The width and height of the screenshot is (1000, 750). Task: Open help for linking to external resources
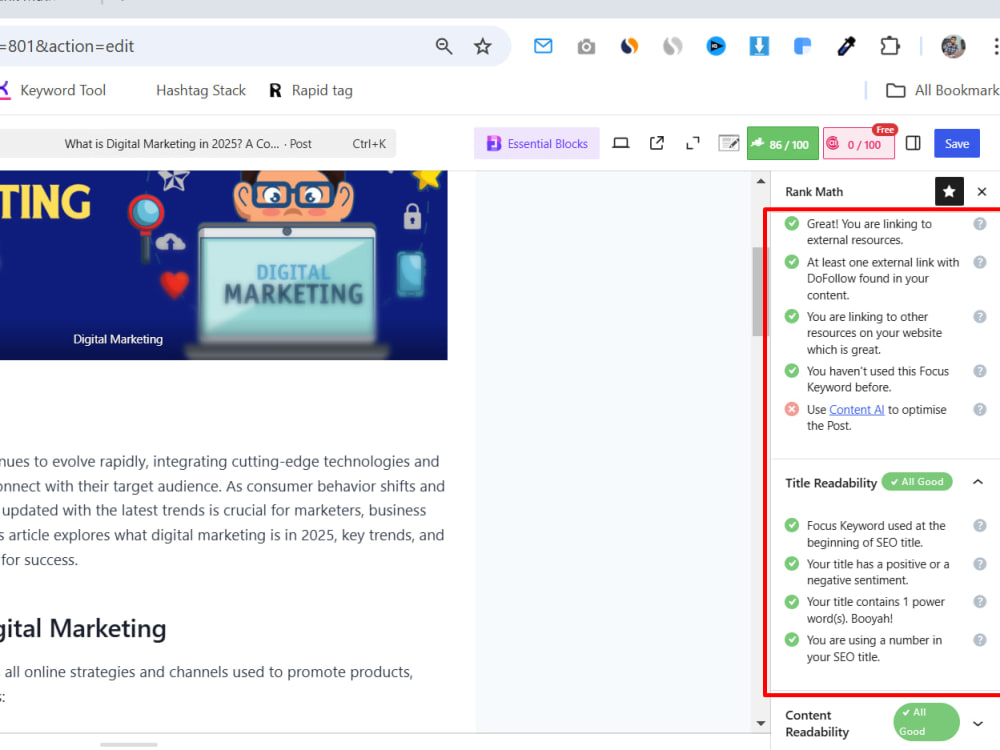(980, 224)
